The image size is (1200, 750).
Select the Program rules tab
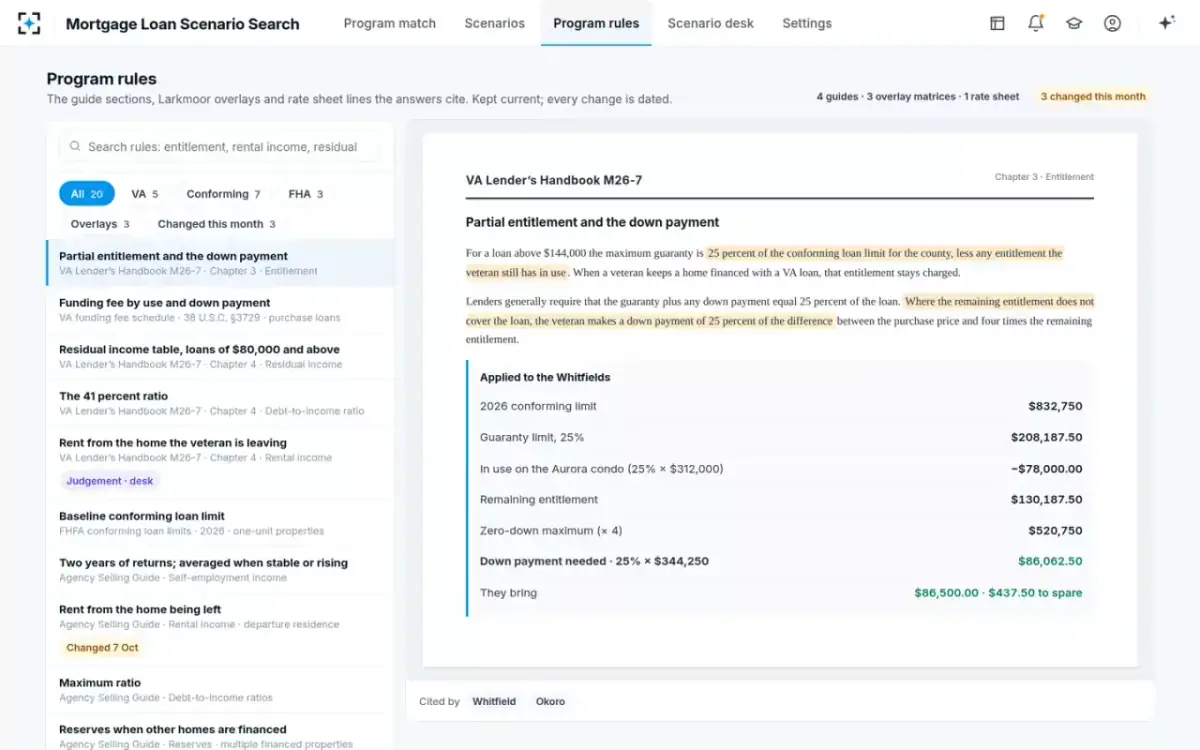click(x=596, y=23)
